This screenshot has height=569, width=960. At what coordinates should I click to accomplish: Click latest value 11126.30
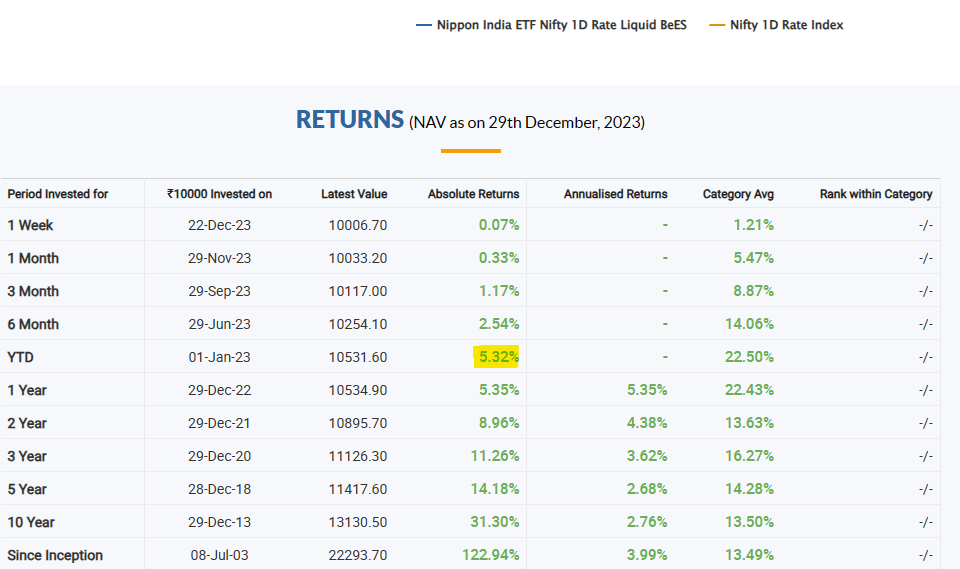358,457
